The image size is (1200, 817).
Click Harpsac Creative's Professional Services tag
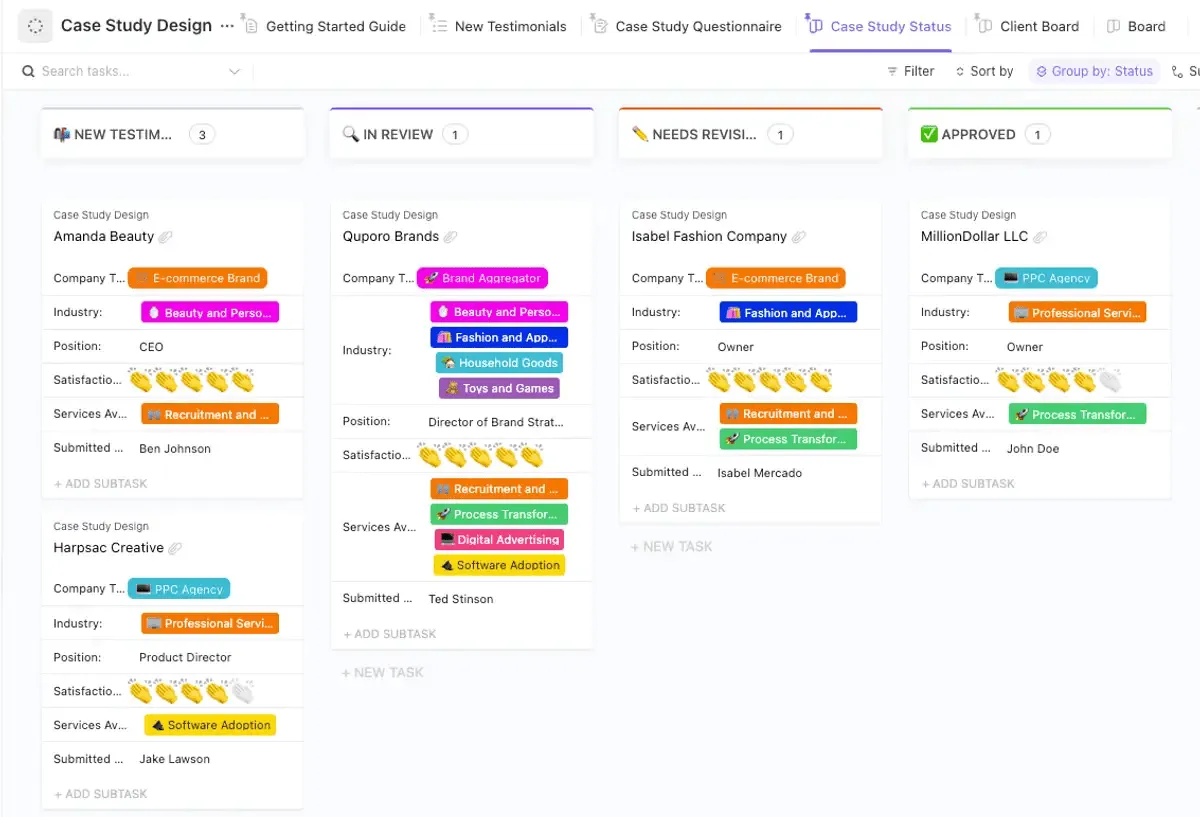(x=210, y=623)
